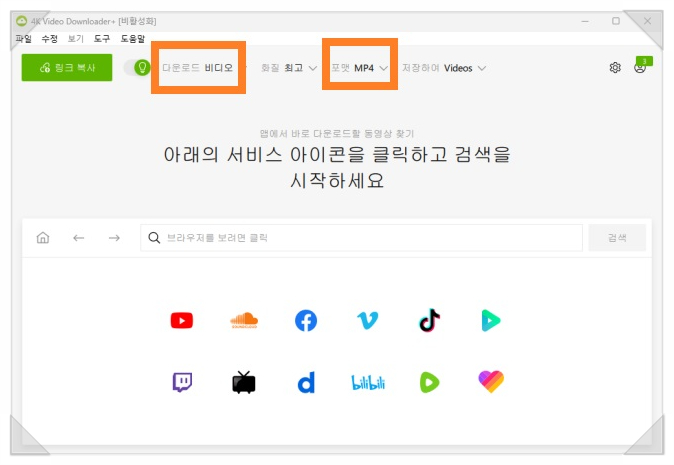Open the Twitch service icon
The image size is (674, 465).
tap(182, 382)
